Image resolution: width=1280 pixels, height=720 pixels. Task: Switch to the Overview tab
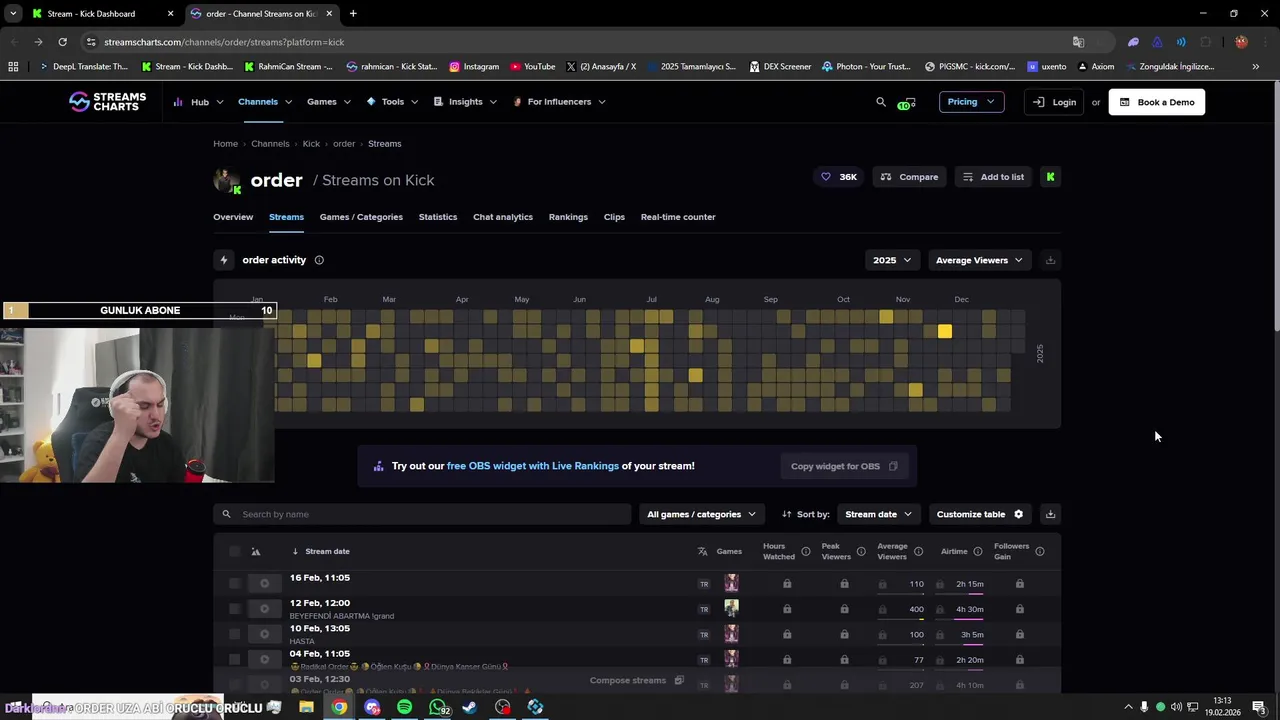click(x=233, y=217)
